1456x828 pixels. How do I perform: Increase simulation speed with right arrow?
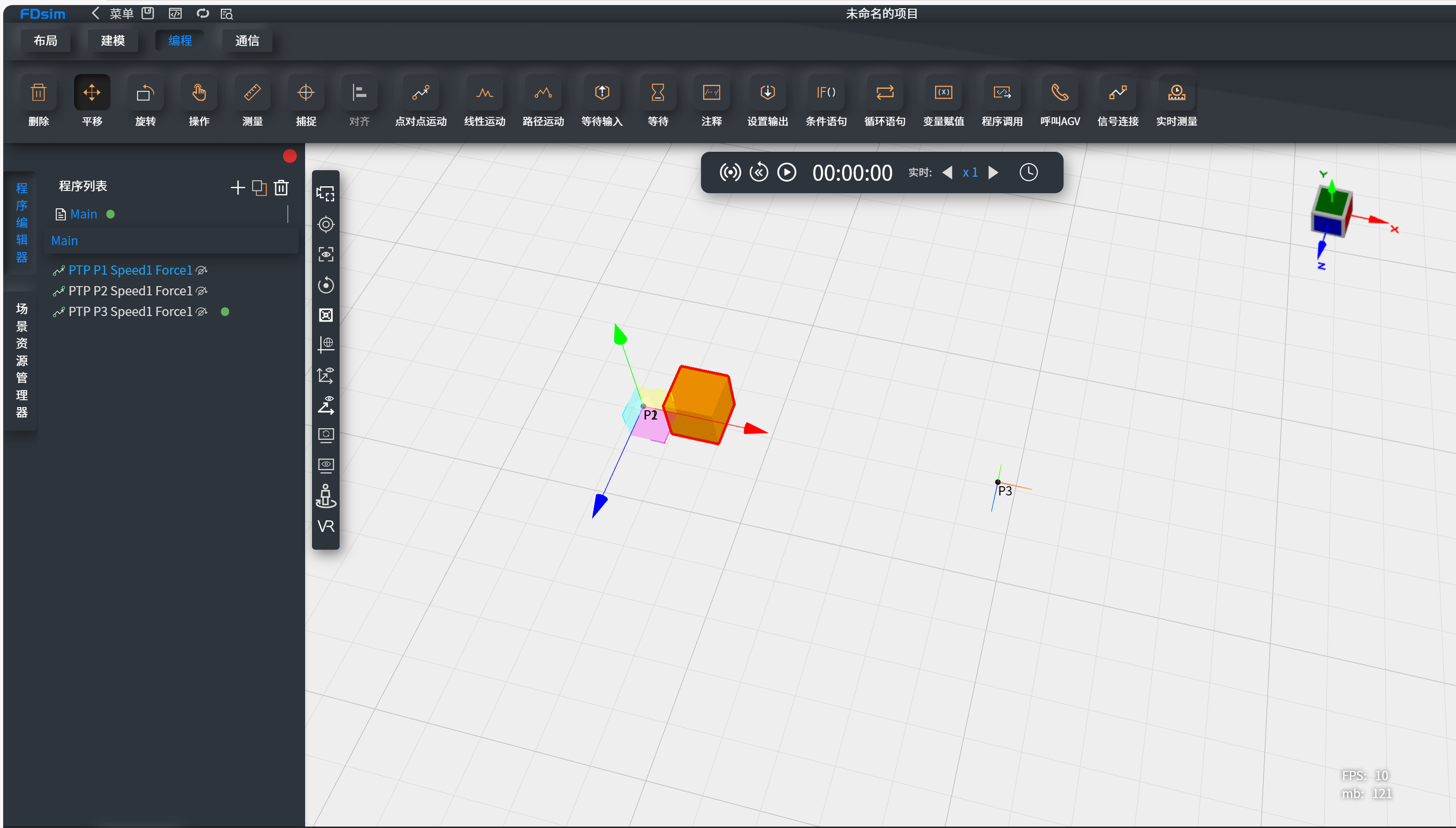994,172
